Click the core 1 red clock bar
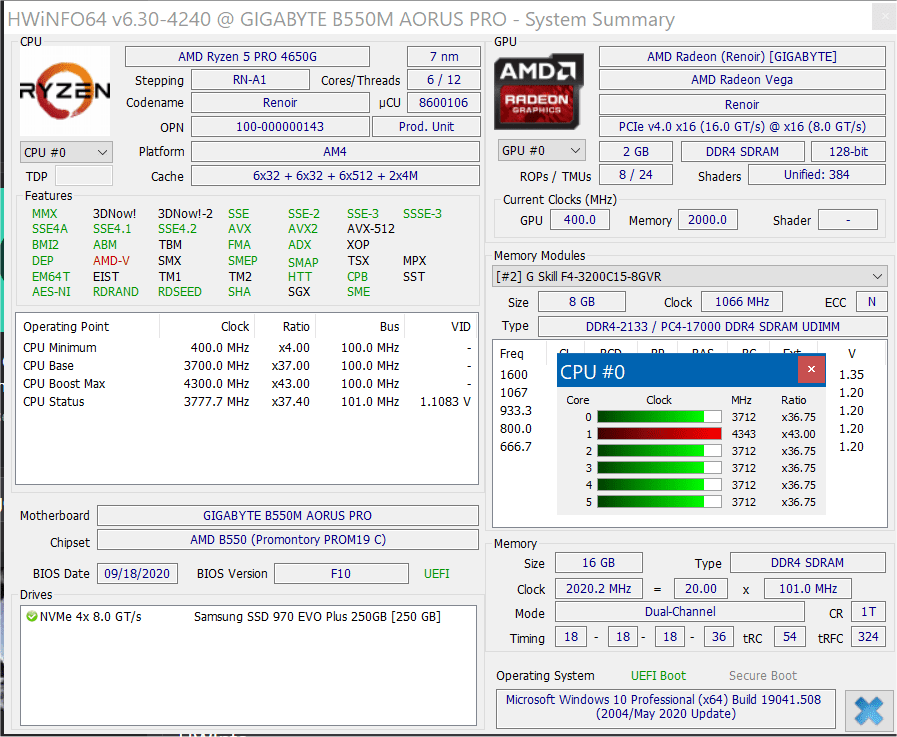897x737 pixels. pos(659,434)
